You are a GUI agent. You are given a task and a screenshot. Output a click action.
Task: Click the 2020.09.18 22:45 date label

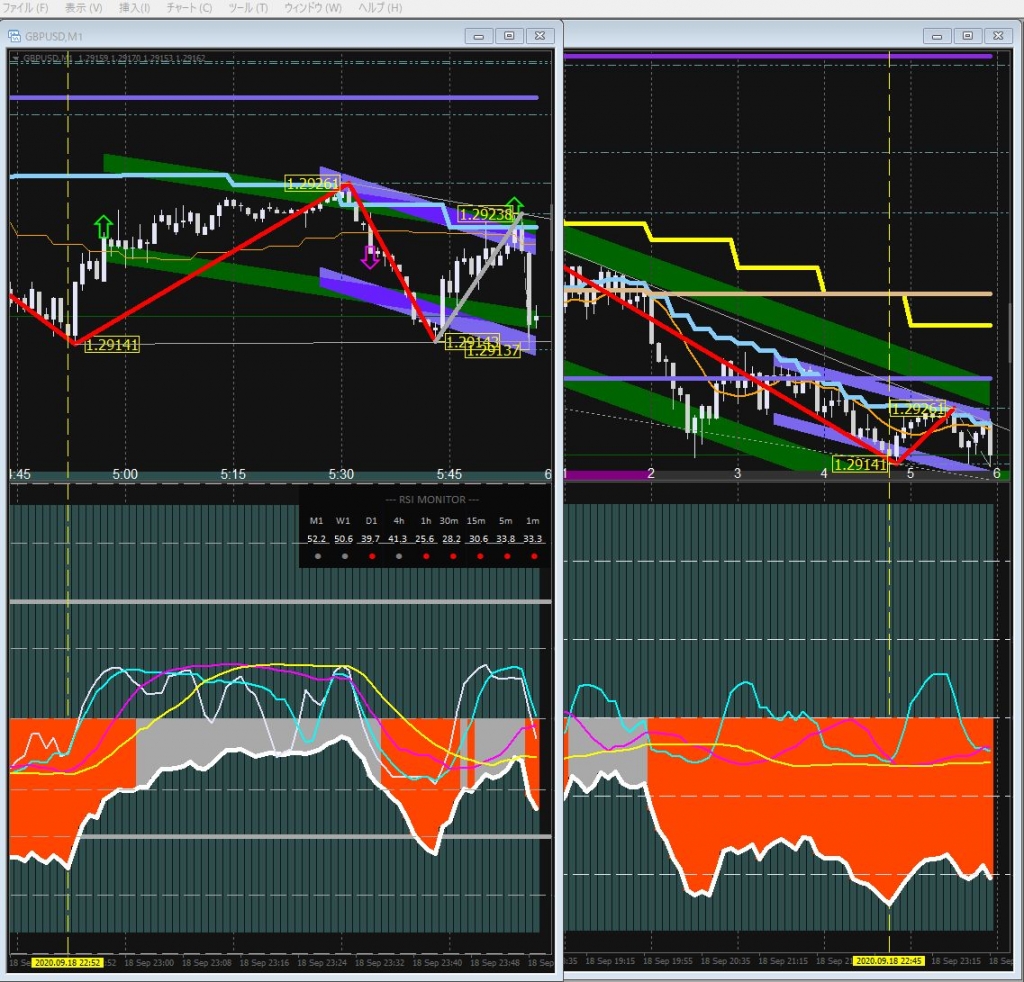tap(888, 961)
